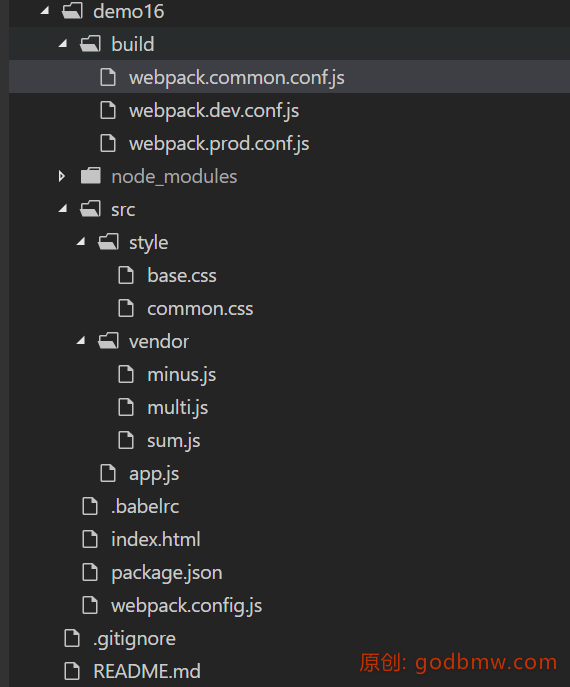Click file icon beside webpack.dev.conf.js

click(108, 110)
